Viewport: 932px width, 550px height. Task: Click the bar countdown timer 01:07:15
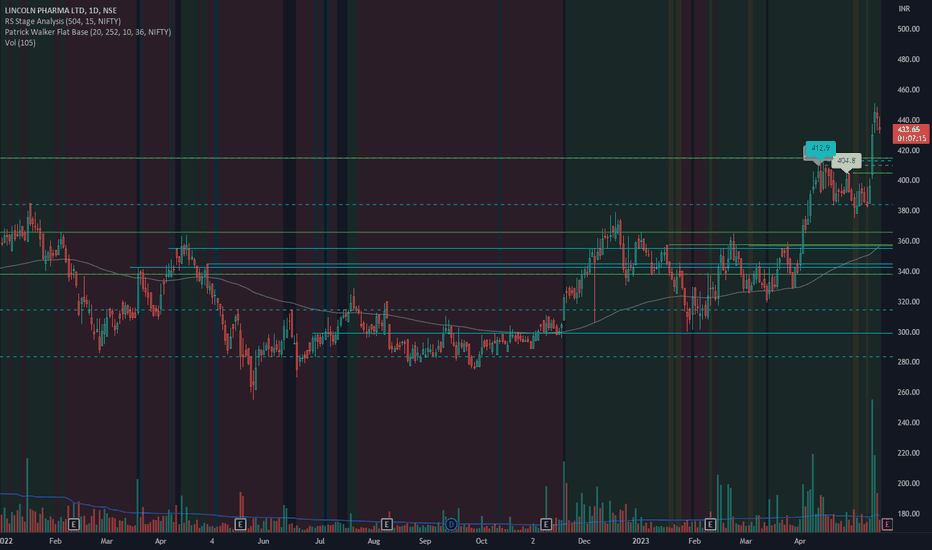911,138
